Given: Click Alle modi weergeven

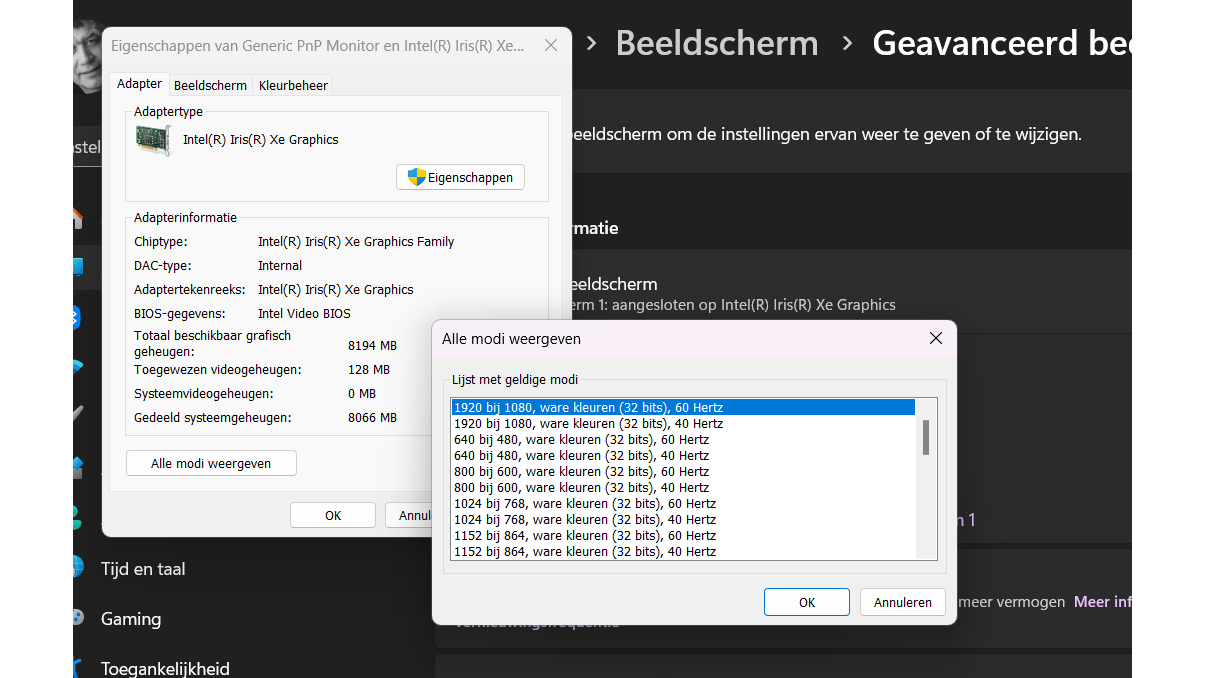Looking at the screenshot, I should click(x=210, y=463).
